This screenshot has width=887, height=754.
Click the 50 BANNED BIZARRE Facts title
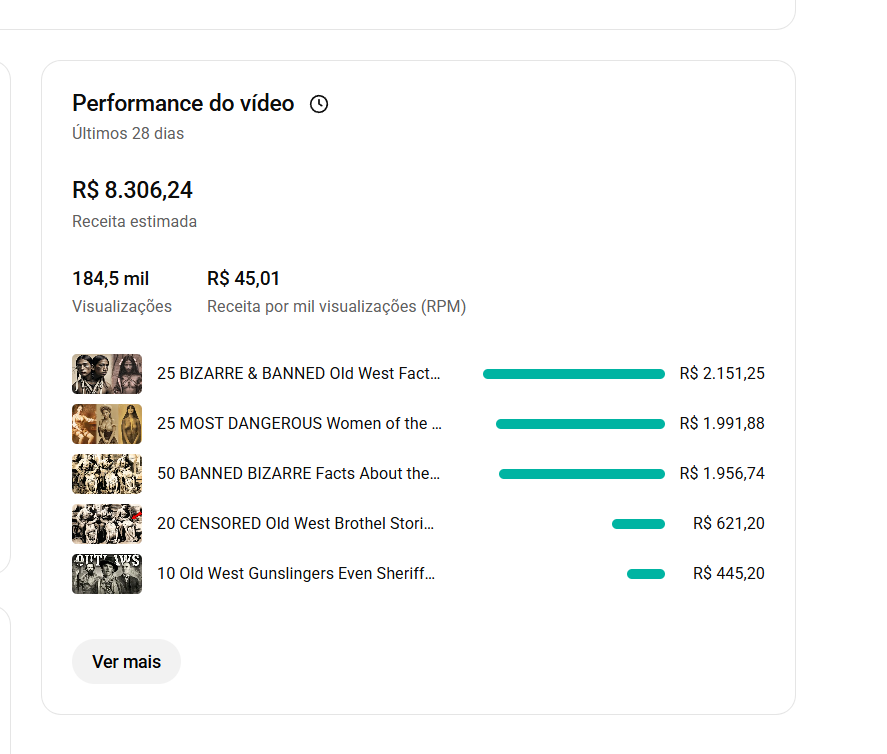[298, 474]
